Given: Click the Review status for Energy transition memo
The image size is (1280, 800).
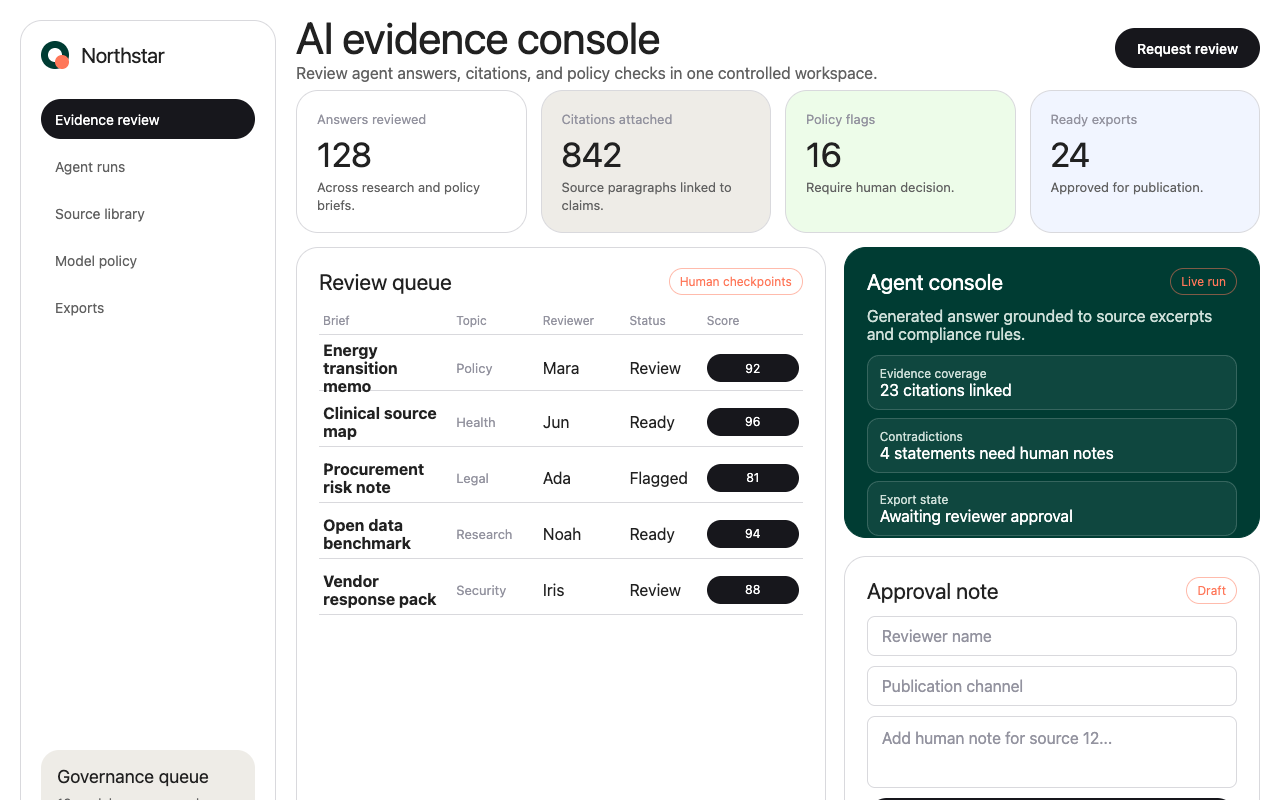Looking at the screenshot, I should point(655,368).
